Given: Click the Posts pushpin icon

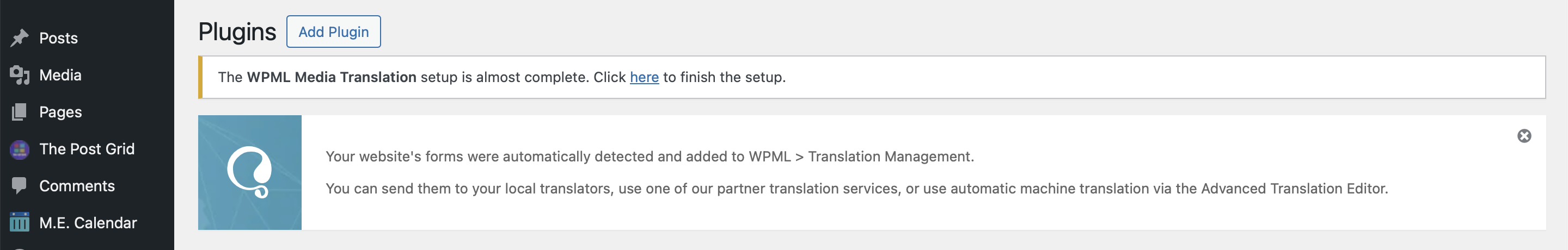Looking at the screenshot, I should tap(20, 37).
